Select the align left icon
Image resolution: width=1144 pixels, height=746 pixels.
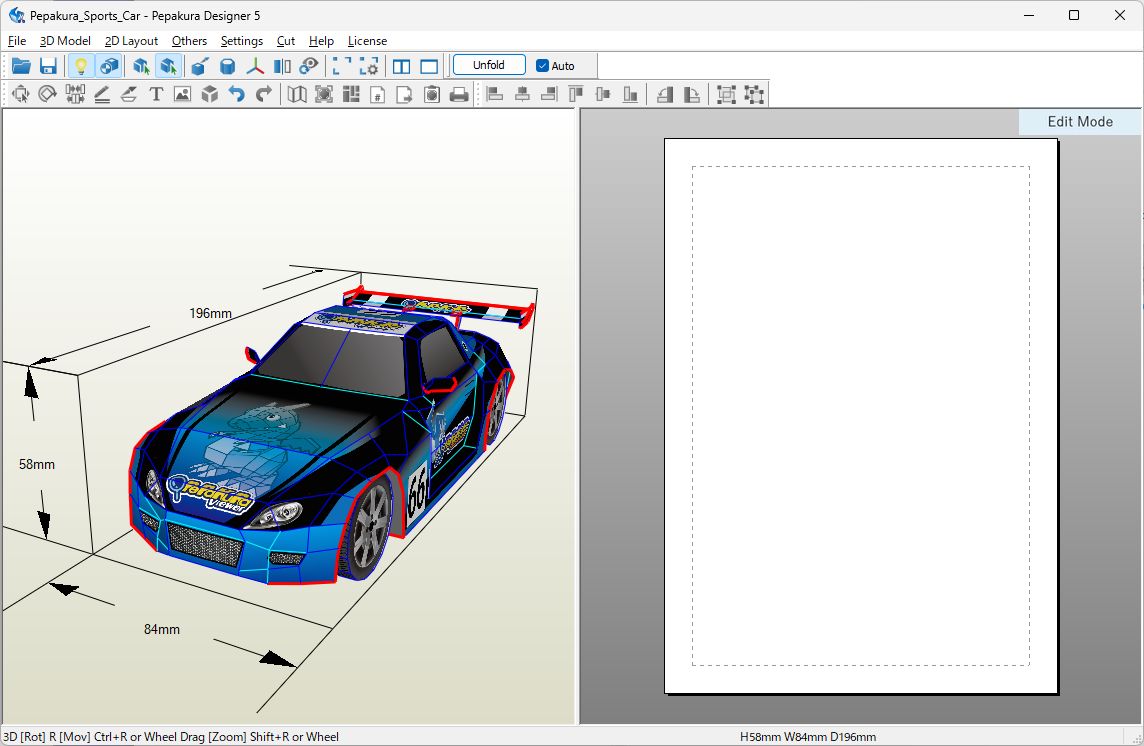click(494, 94)
